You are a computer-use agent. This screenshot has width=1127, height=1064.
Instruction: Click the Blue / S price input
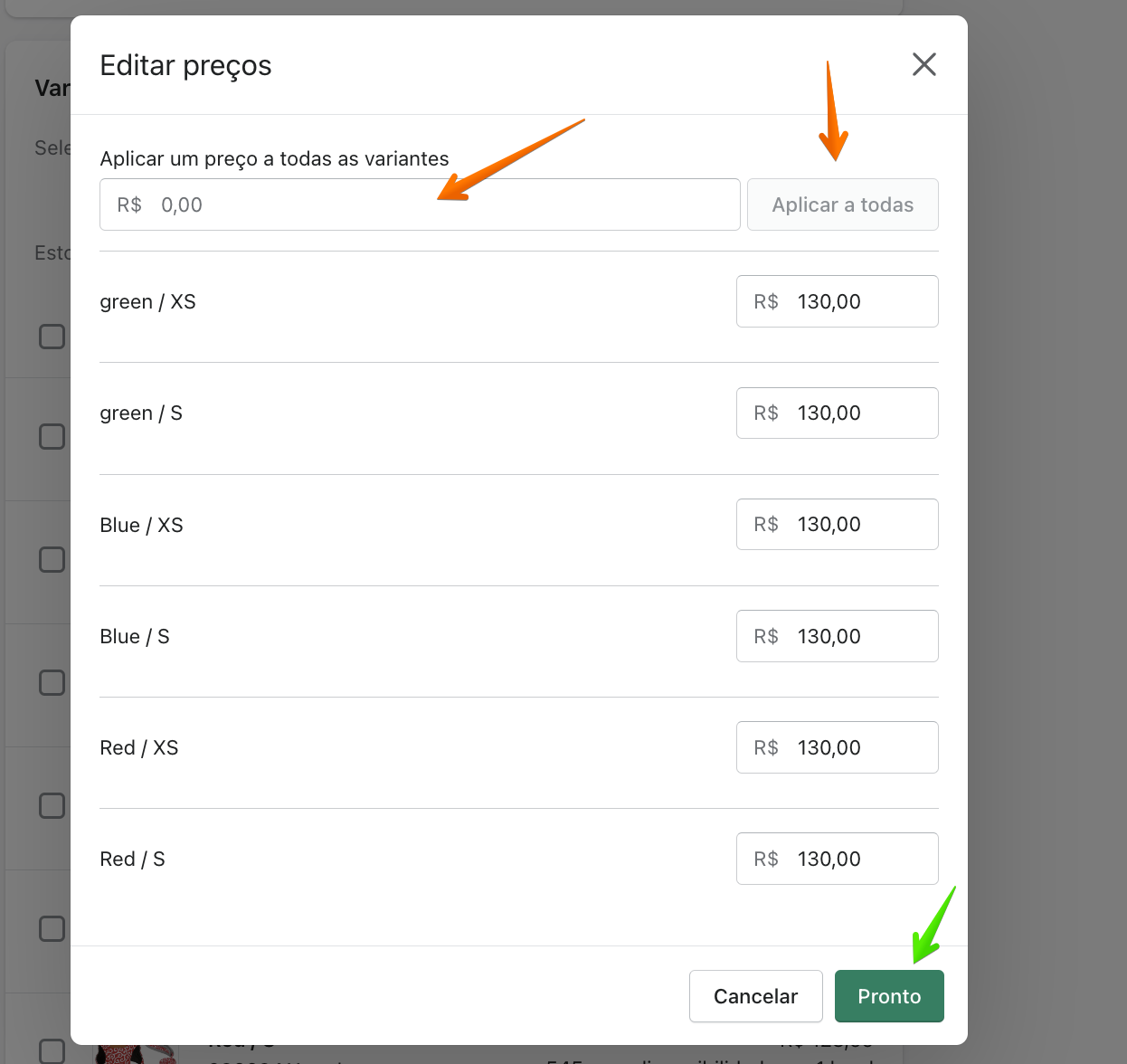tap(837, 636)
